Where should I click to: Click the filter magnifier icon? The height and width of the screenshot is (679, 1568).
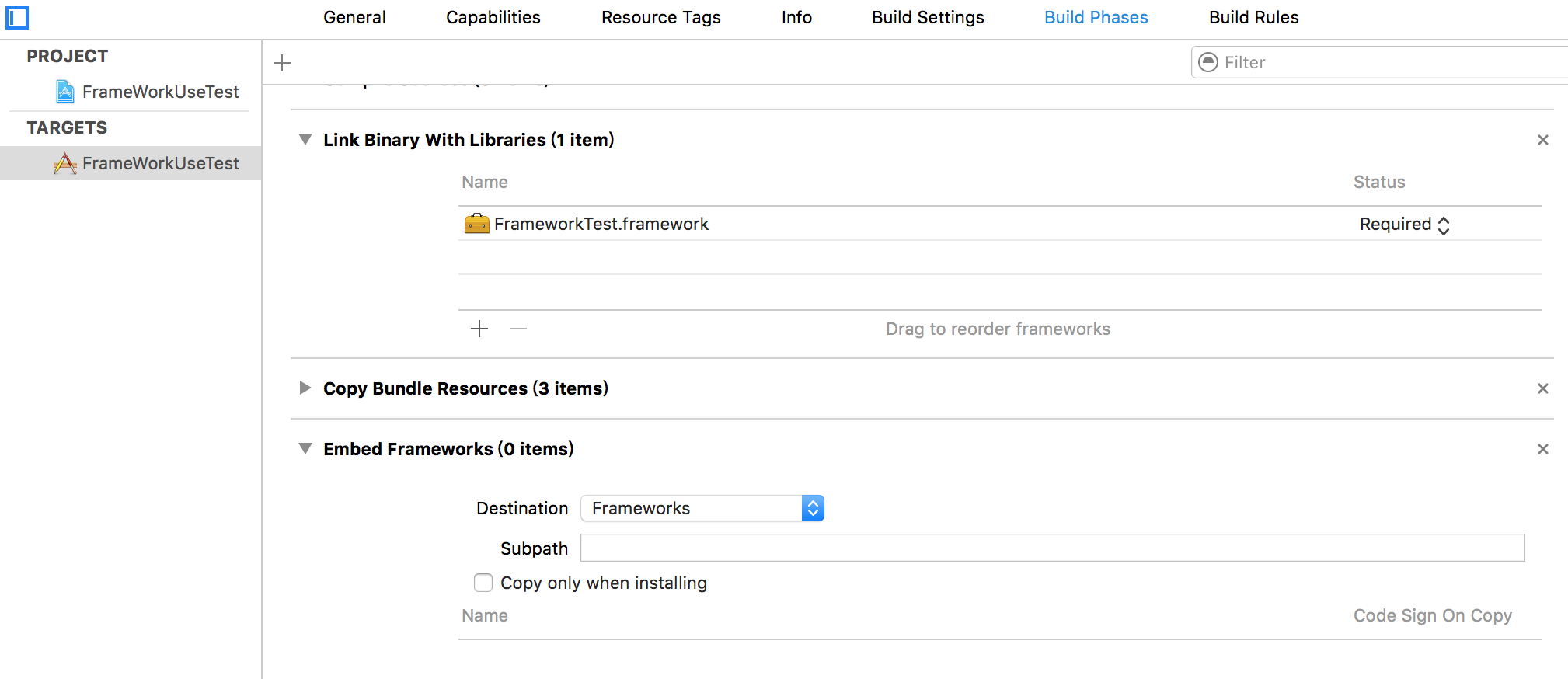[1208, 62]
